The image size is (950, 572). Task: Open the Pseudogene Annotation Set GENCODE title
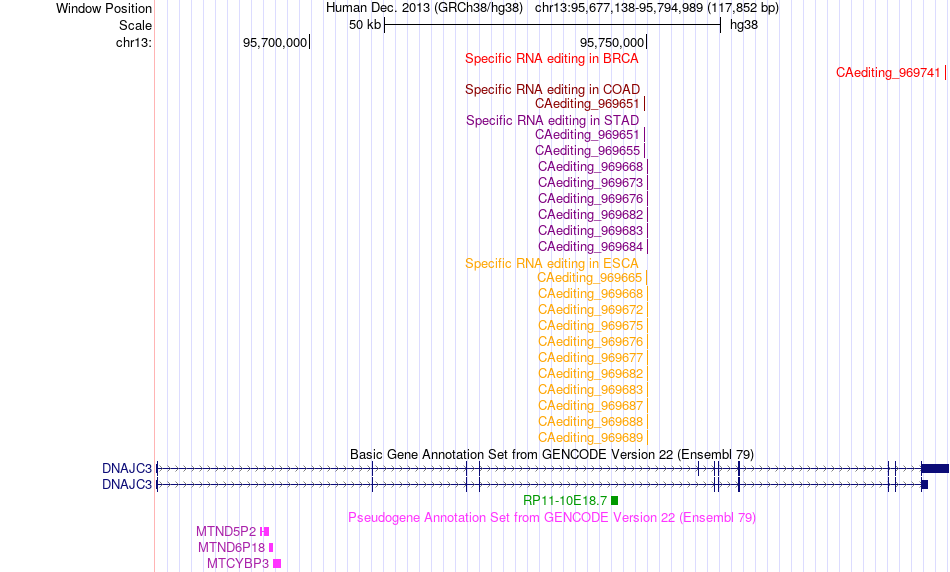(552, 517)
